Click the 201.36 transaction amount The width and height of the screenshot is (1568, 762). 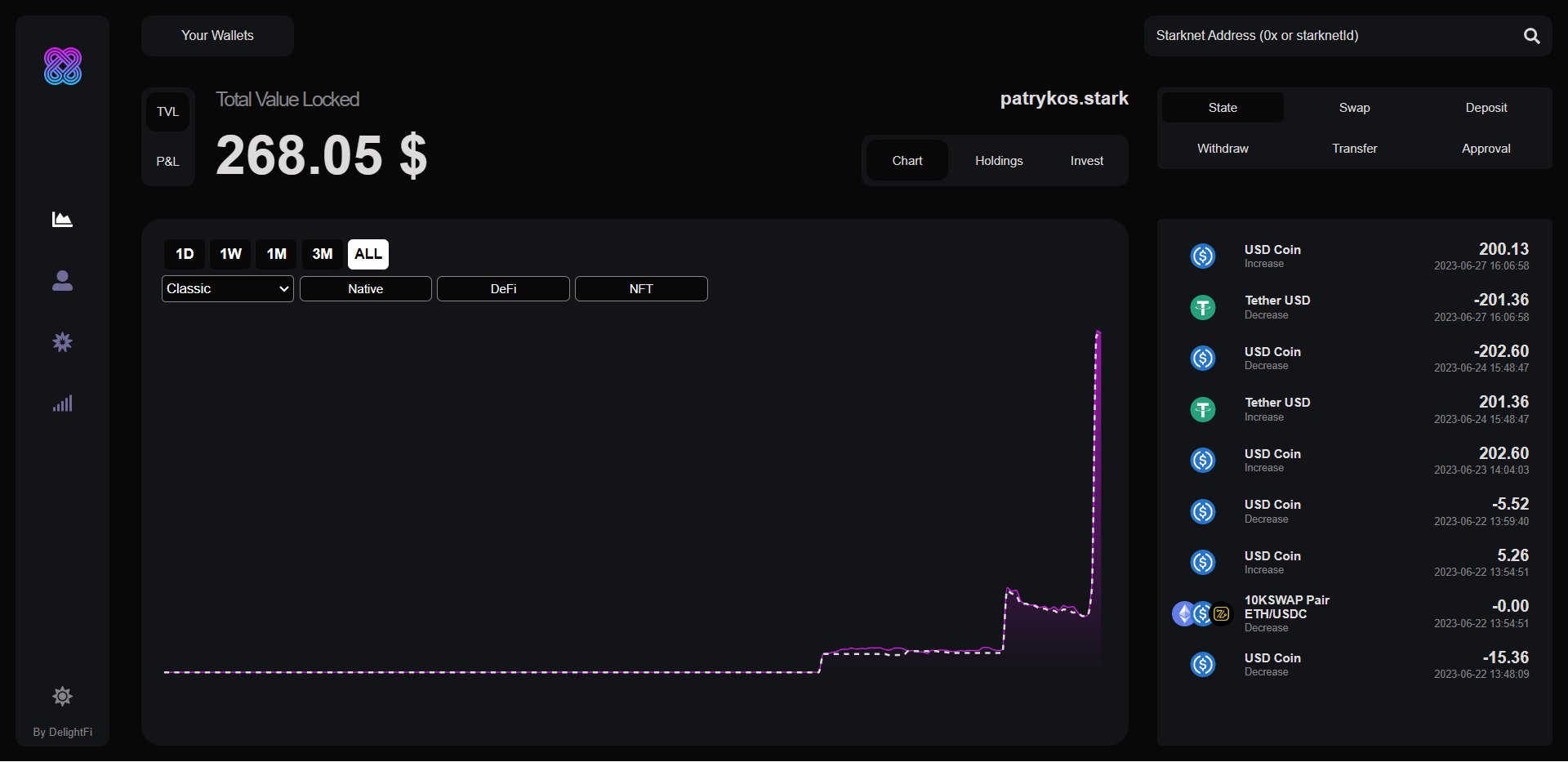pos(1503,402)
